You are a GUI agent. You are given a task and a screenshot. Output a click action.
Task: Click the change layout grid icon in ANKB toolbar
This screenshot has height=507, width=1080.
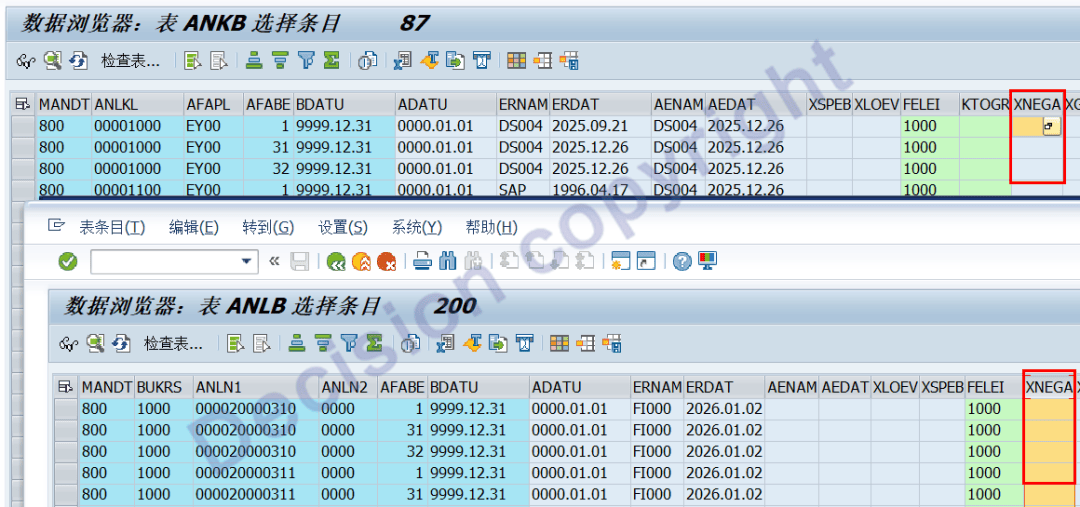[517, 61]
